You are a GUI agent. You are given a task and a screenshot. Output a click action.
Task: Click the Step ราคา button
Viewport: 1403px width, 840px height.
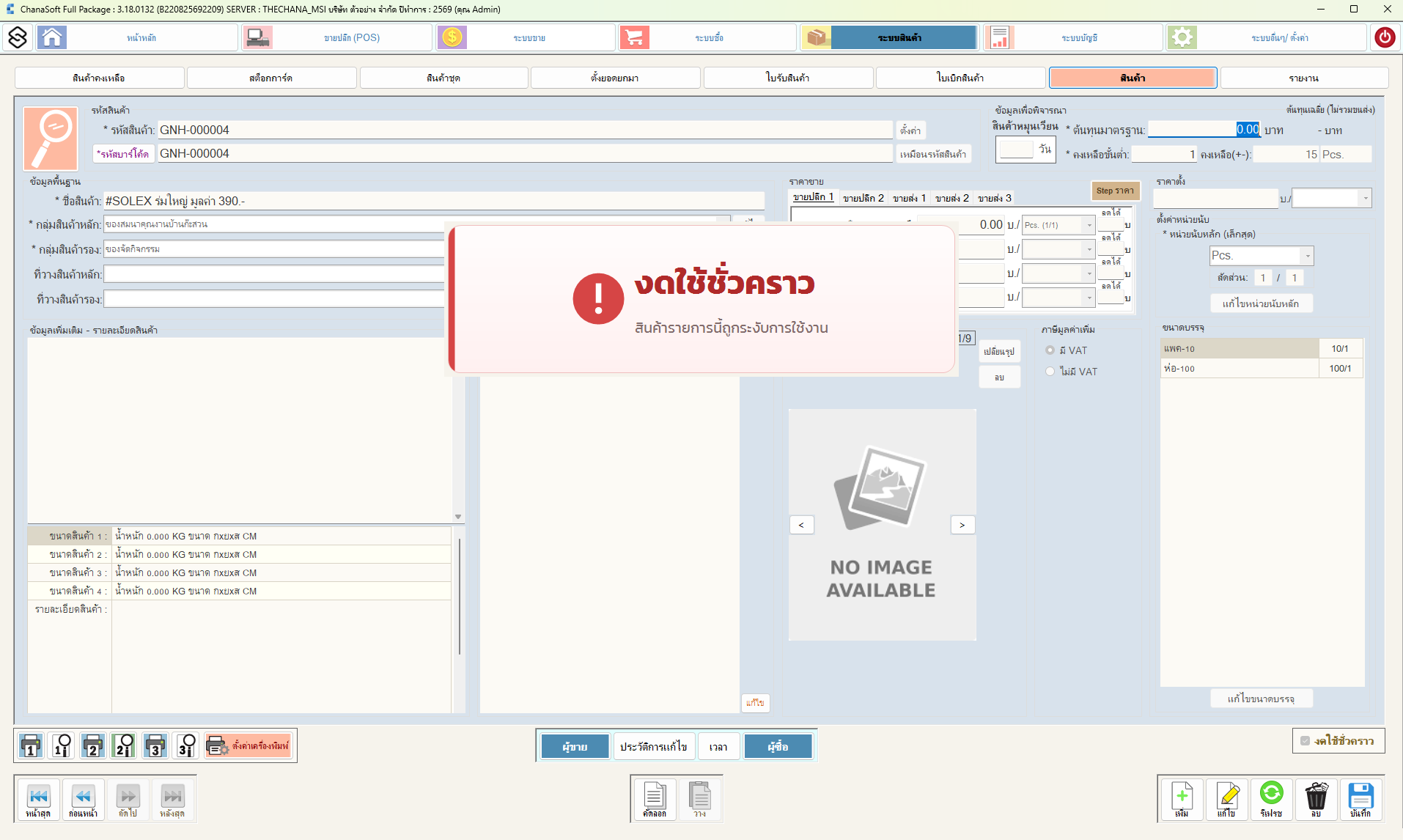pos(1115,191)
